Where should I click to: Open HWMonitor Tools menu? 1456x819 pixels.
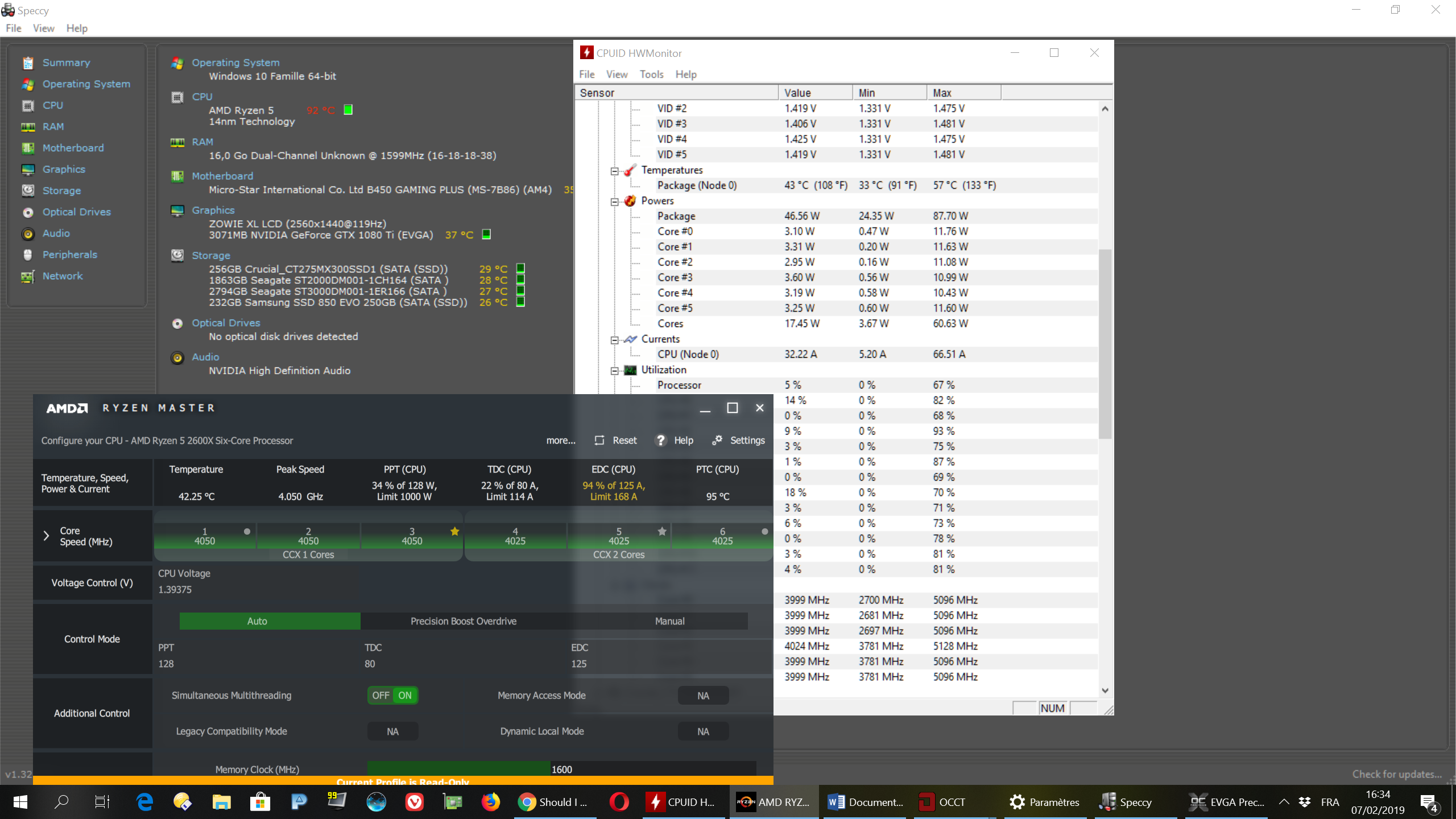point(651,75)
